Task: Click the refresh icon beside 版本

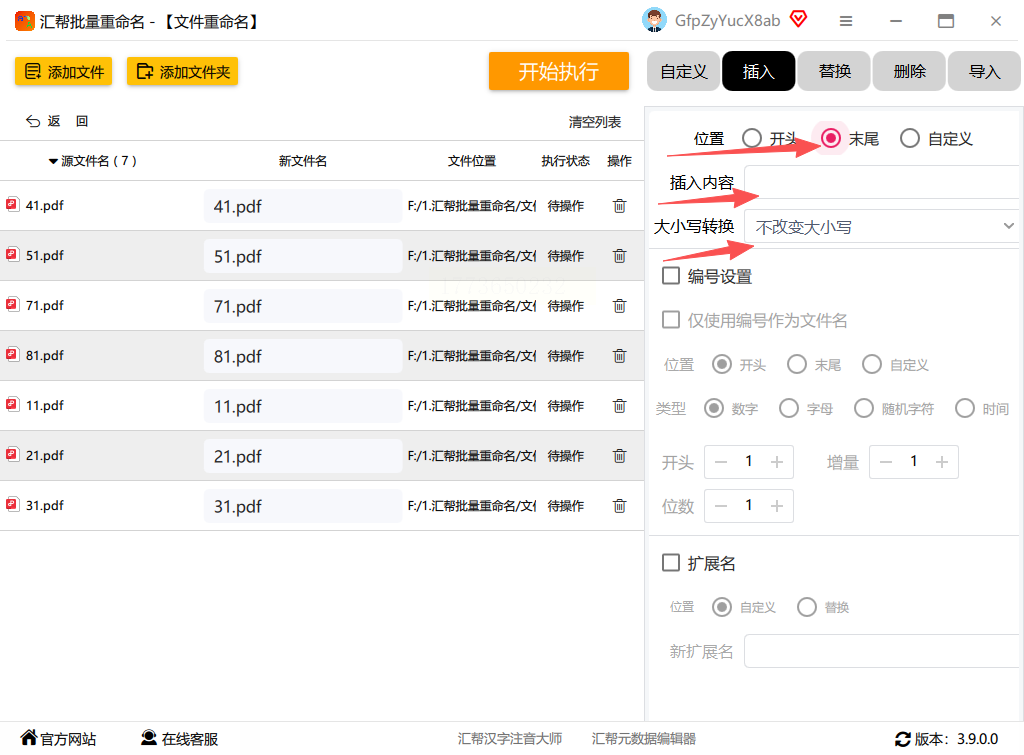Action: click(903, 739)
